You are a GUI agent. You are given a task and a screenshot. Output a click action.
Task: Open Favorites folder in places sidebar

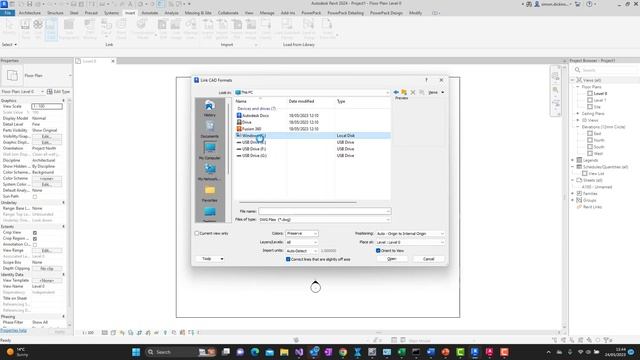(209, 194)
